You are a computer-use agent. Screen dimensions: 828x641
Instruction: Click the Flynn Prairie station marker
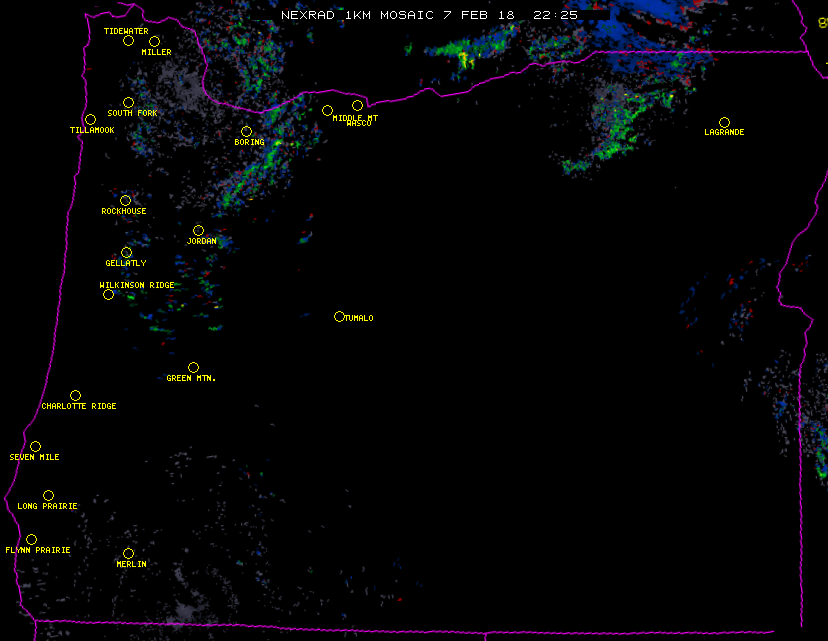pos(31,539)
